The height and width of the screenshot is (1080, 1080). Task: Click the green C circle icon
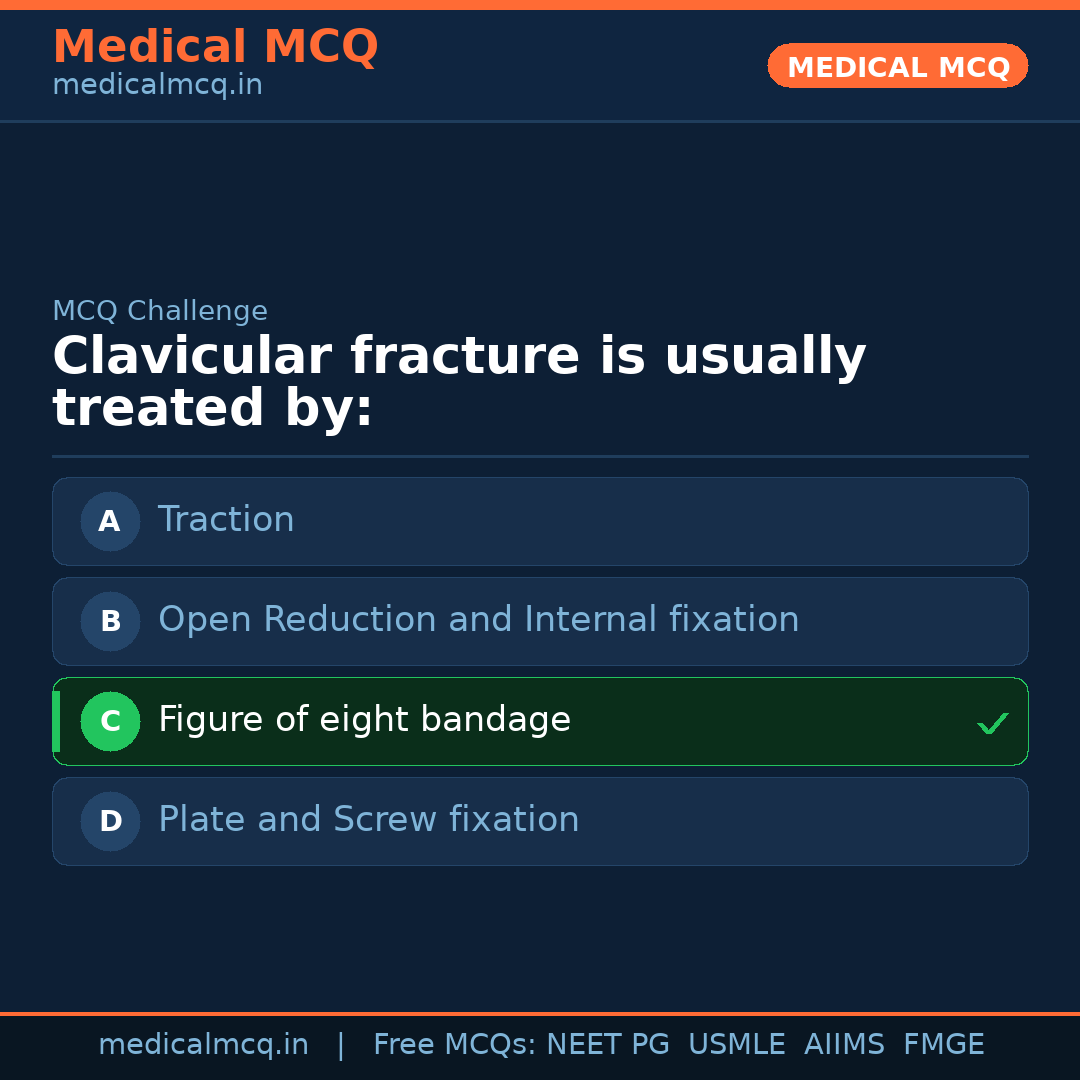pos(110,721)
